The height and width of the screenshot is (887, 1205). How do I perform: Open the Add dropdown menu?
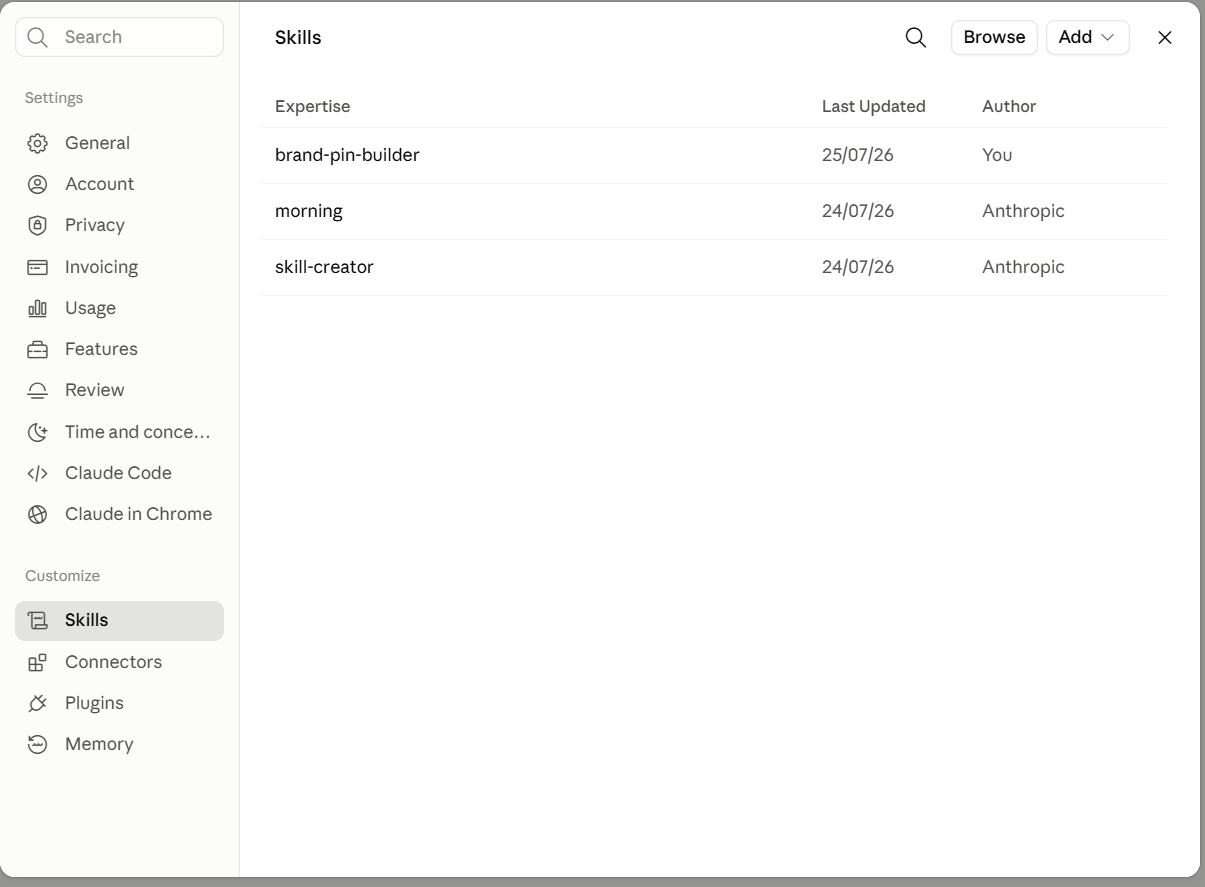(1087, 37)
